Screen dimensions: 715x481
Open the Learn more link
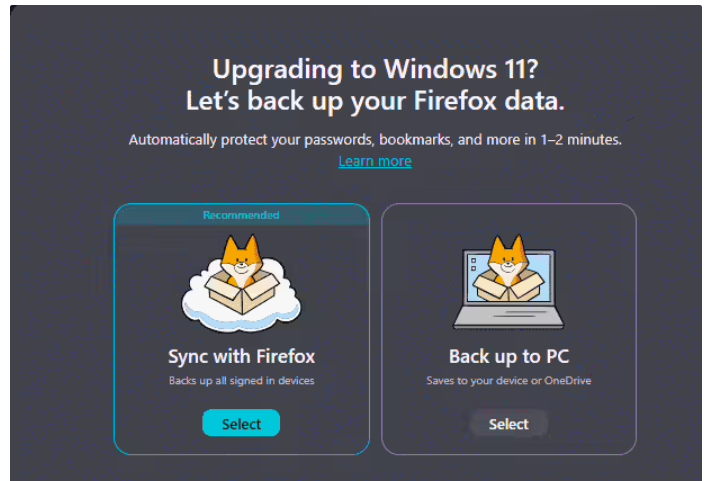point(375,161)
